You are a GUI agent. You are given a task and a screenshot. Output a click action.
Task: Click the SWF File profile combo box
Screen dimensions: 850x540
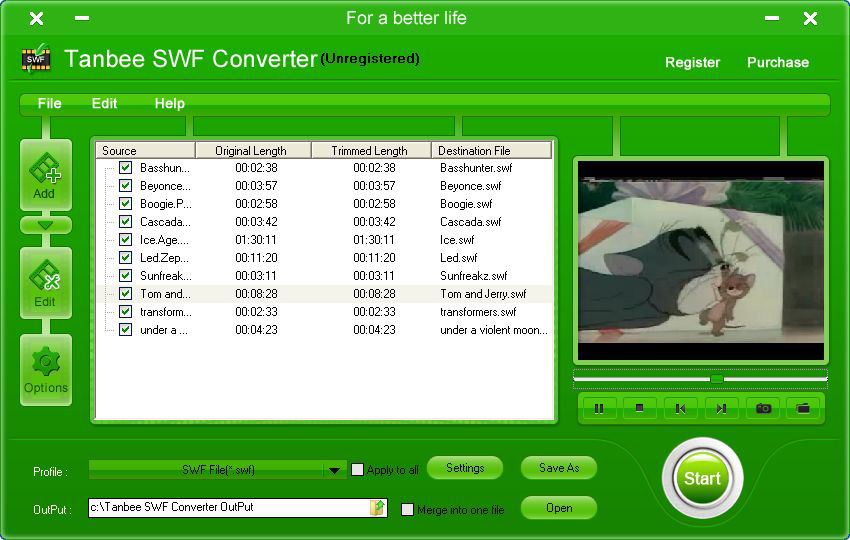click(x=217, y=470)
